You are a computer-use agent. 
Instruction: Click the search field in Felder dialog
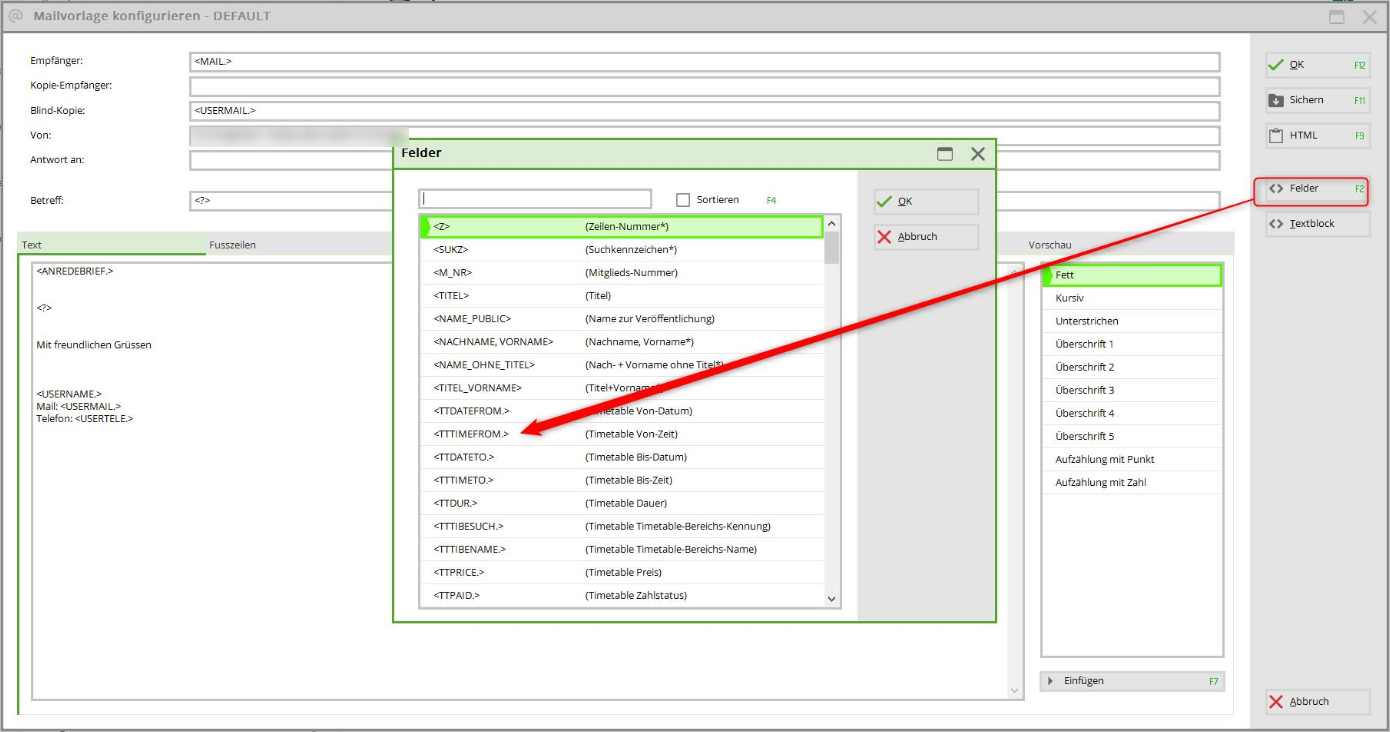[x=535, y=199]
